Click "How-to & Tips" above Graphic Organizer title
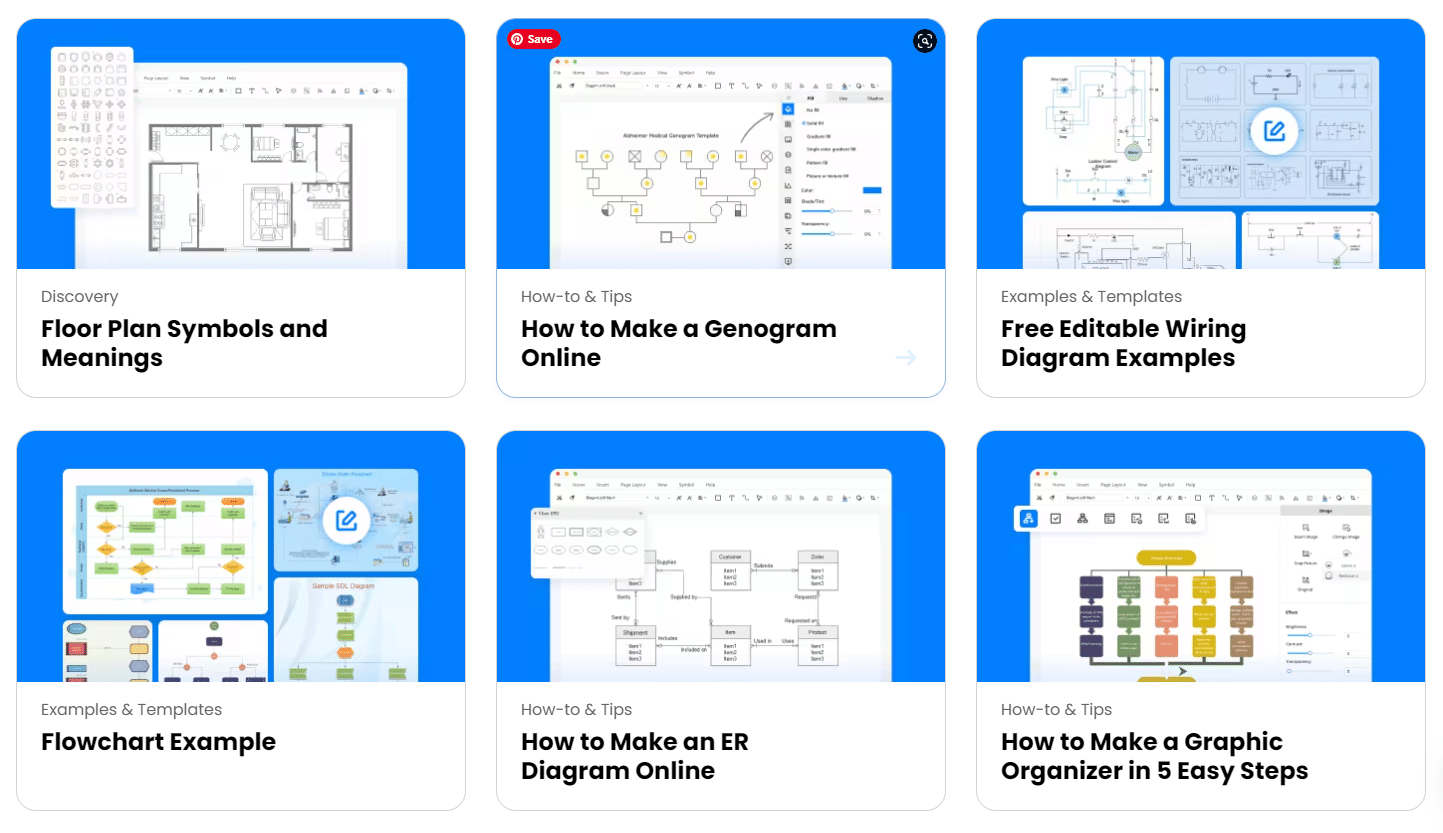The width and height of the screenshot is (1443, 833). pos(1056,710)
